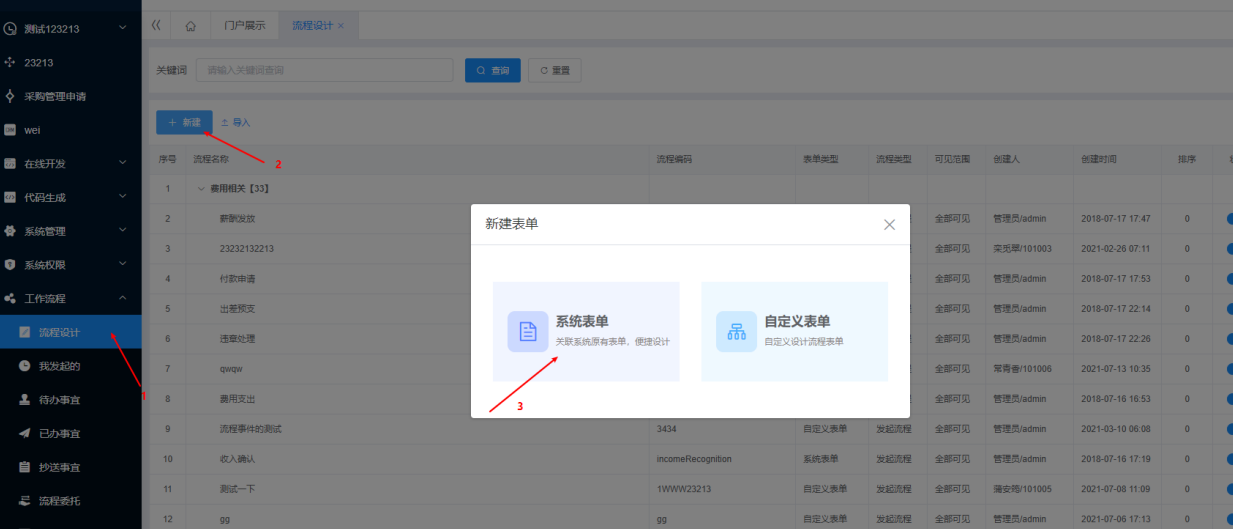Click the 流程设计 edit icon in sidebar
This screenshot has height=529, width=1233.
coord(25,332)
